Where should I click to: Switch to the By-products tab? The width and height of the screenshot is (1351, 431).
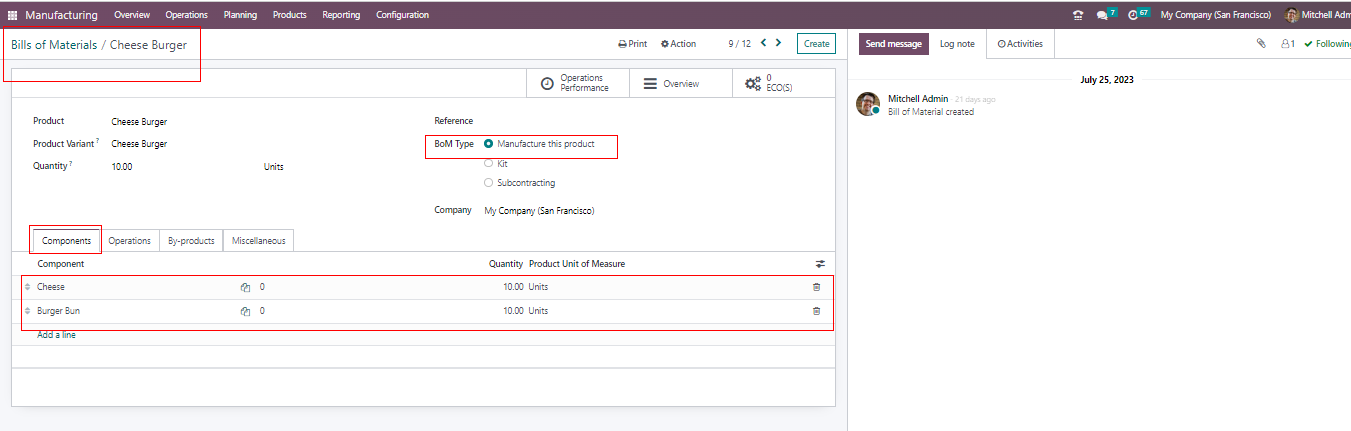pos(190,241)
